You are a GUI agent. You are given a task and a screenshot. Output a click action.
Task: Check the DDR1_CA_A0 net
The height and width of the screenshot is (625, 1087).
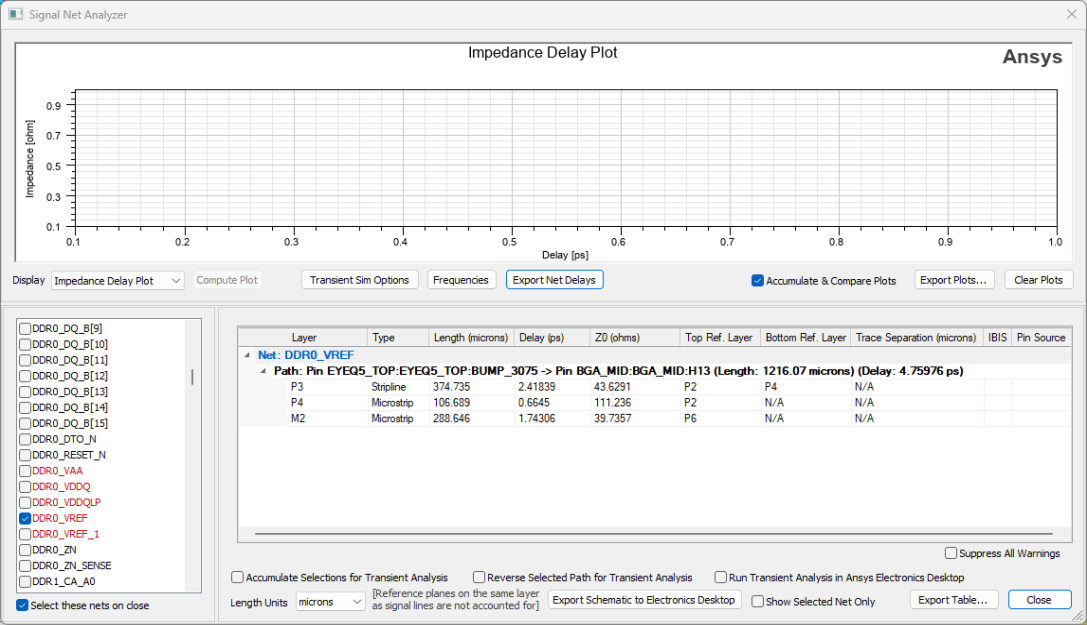pos(24,581)
